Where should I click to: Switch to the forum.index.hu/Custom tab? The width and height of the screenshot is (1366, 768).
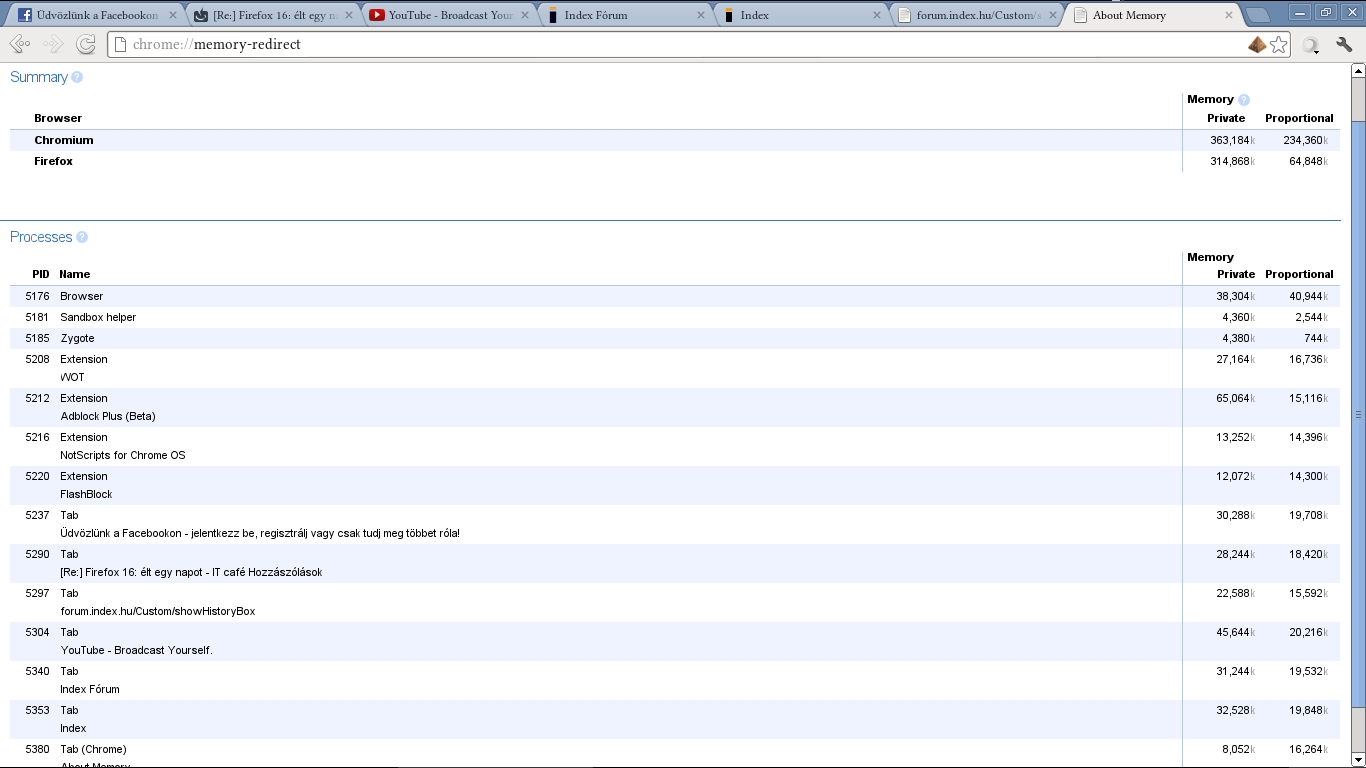[x=976, y=15]
